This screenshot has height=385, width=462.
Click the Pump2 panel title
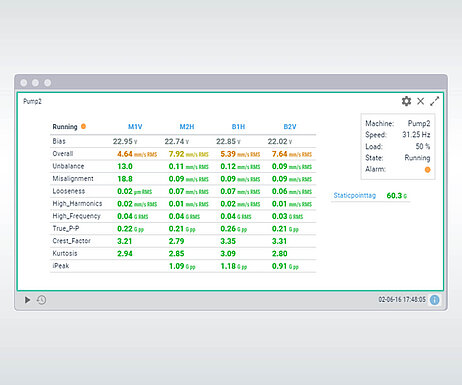tap(32, 101)
